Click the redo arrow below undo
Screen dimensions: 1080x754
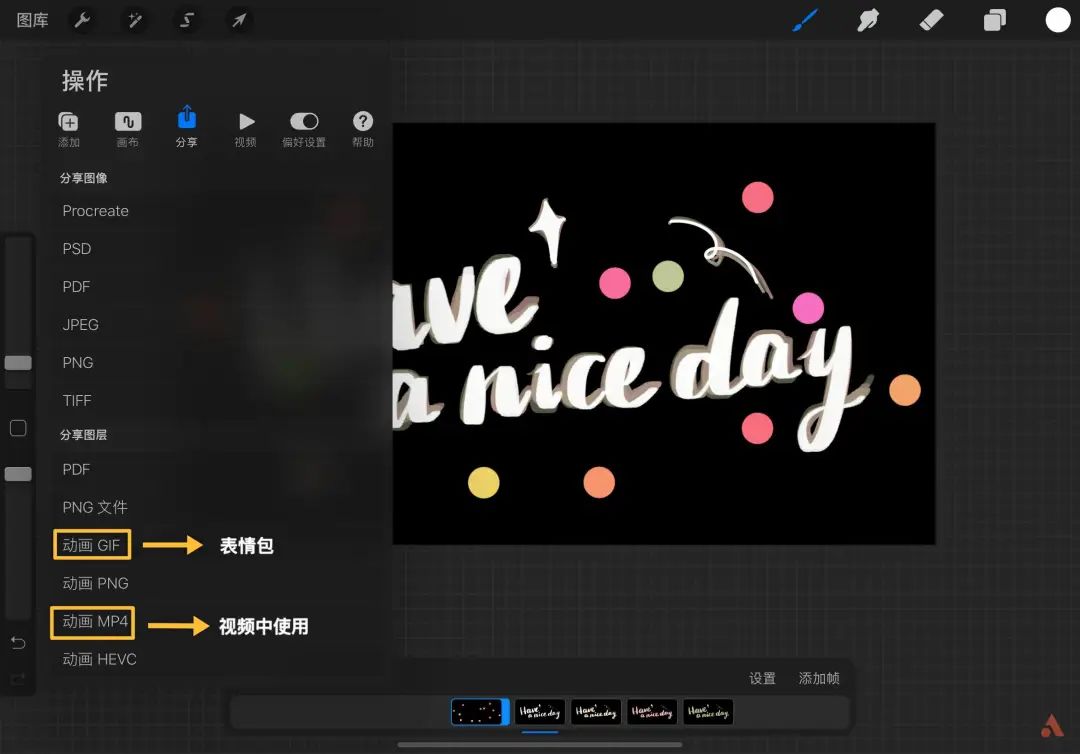pyautogui.click(x=18, y=679)
